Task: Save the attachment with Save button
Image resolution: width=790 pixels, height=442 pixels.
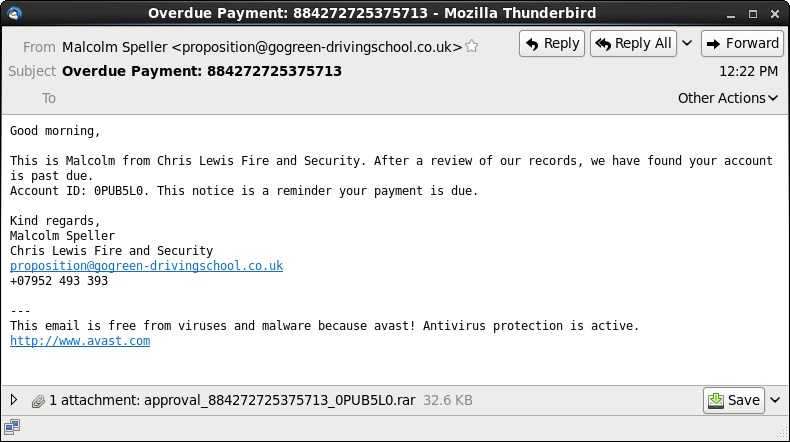Action: coord(734,400)
